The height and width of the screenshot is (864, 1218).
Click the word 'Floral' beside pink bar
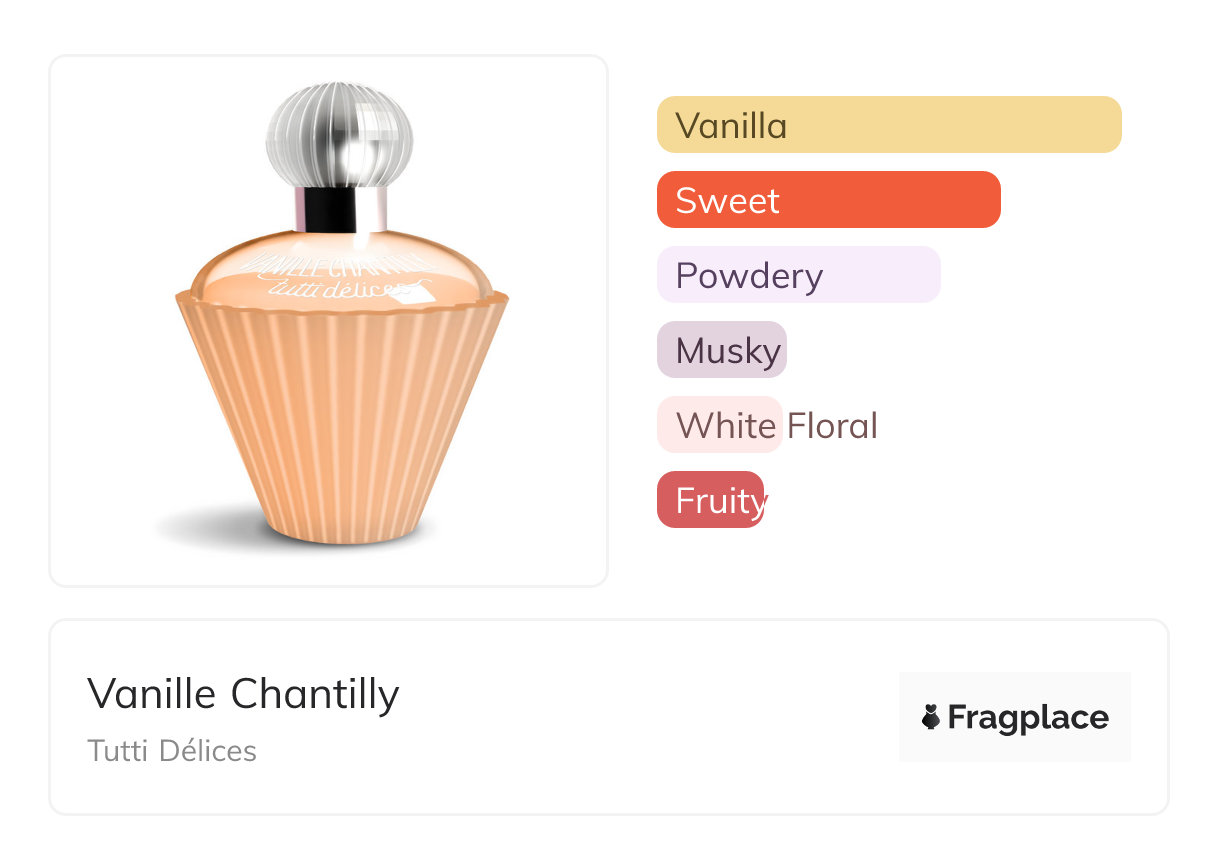(832, 426)
